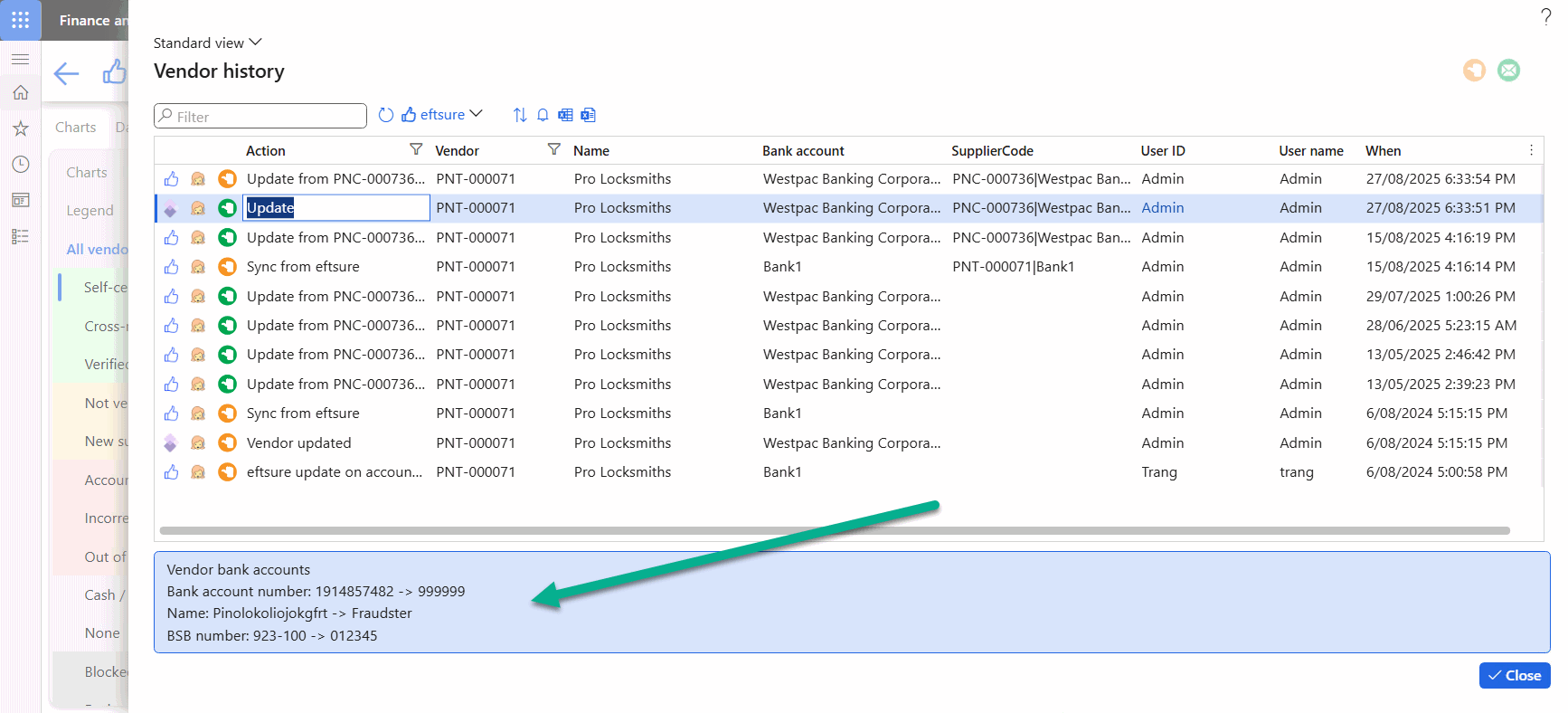Click avatar icon on Trang's row
The width and height of the screenshot is (1568, 713).
tap(198, 472)
